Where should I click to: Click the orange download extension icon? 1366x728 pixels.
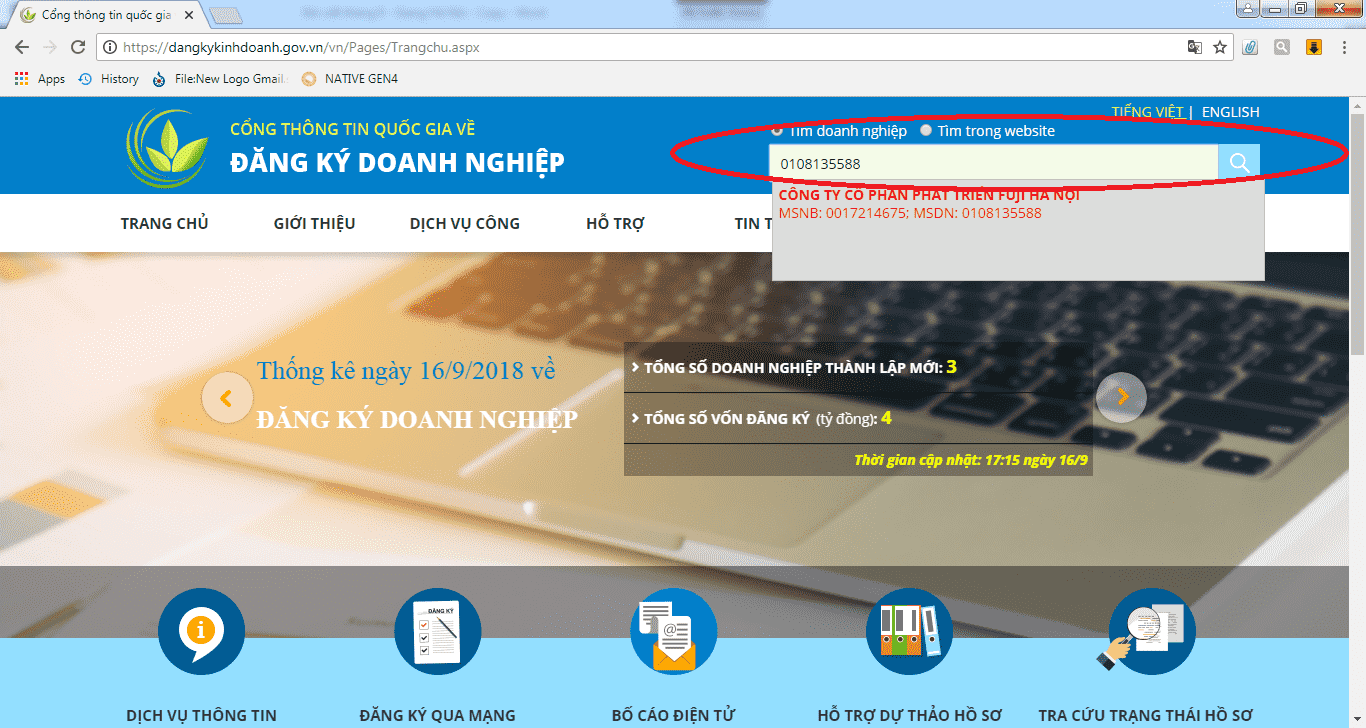click(1314, 47)
